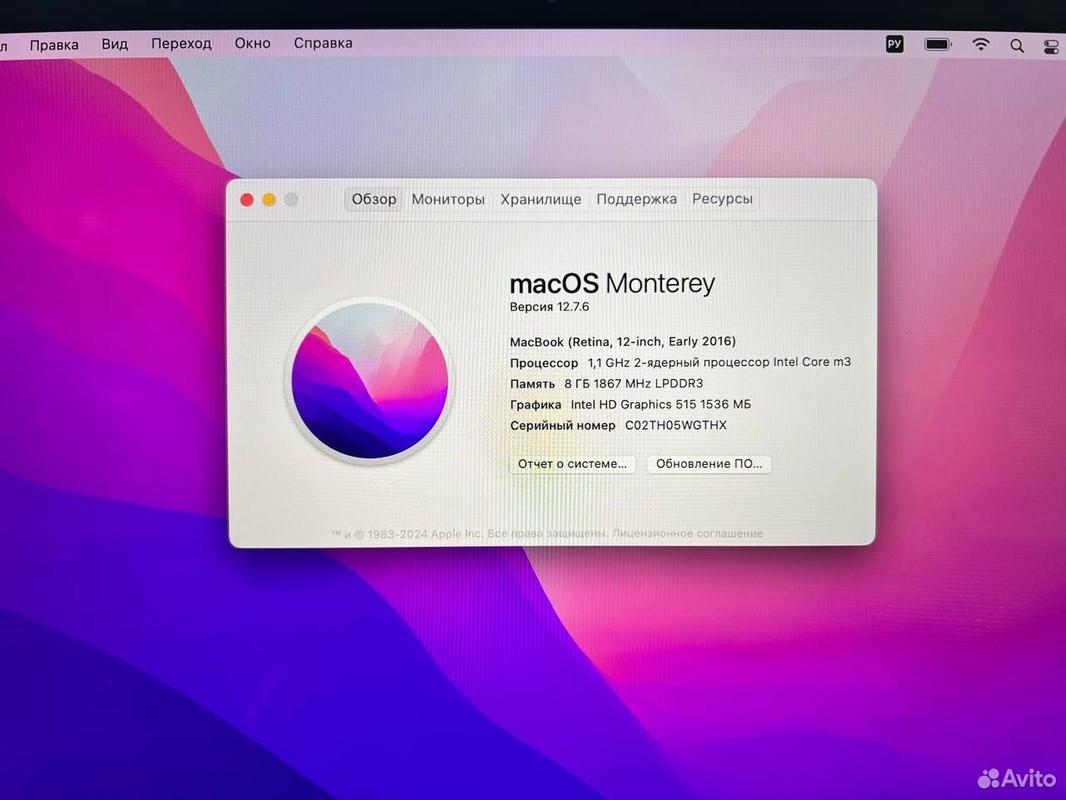1066x800 pixels.
Task: Open the Ресурсы tab
Action: point(722,199)
